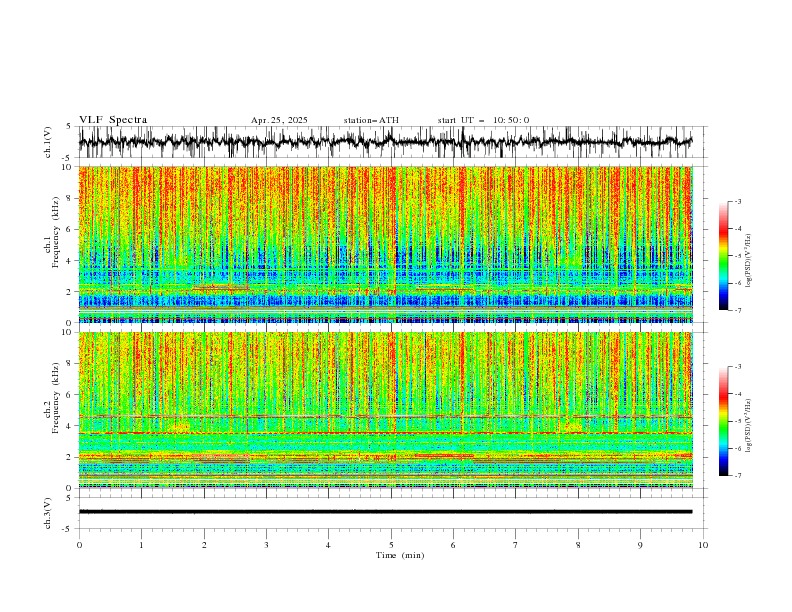Click the ch.1 color bar "log(PSD)(V²/Hz)" label
The image size is (792, 612).
click(x=748, y=261)
